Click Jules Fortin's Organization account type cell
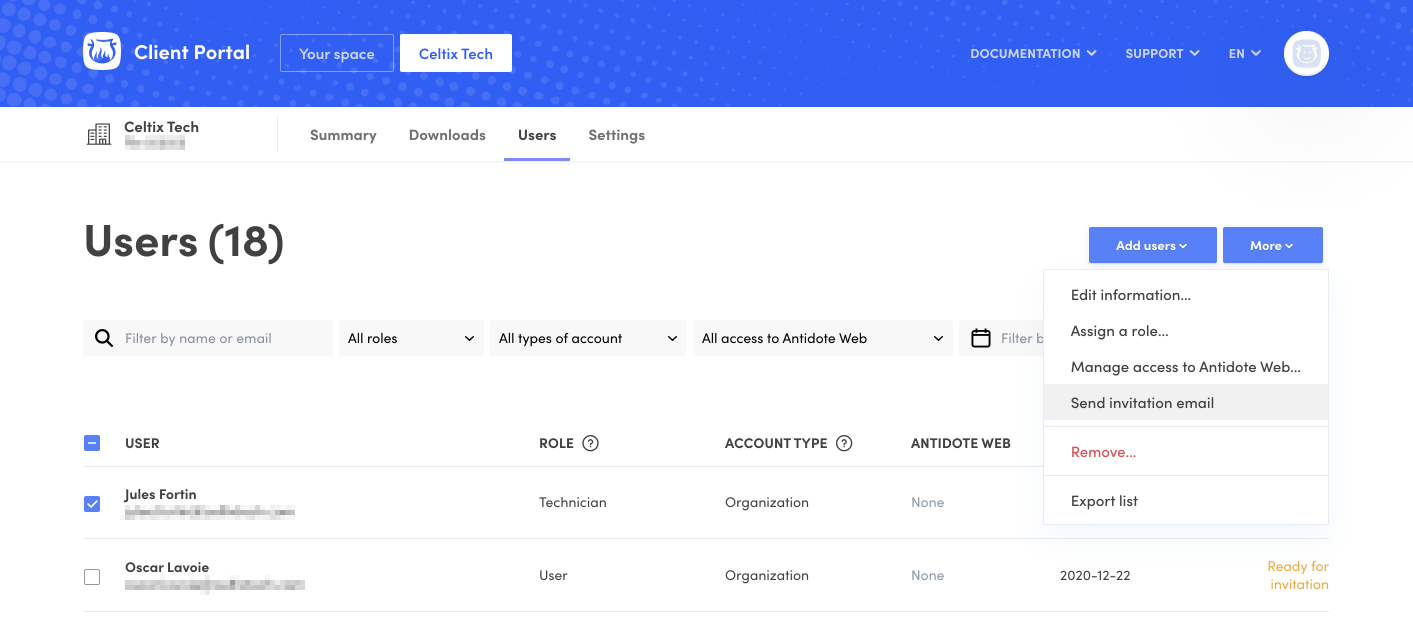Viewport: 1413px width, 622px height. click(x=767, y=502)
